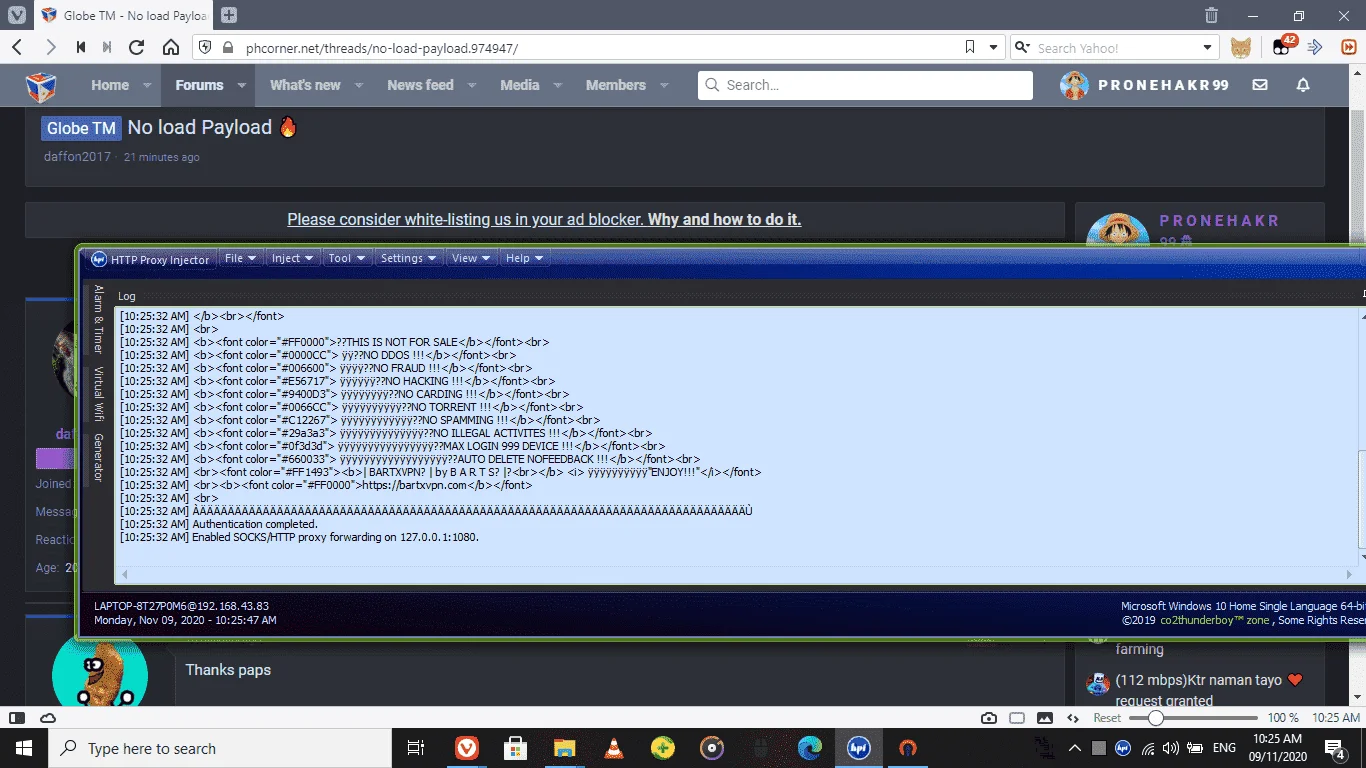1366x768 pixels.
Task: Bookmark this page
Action: coord(970,47)
